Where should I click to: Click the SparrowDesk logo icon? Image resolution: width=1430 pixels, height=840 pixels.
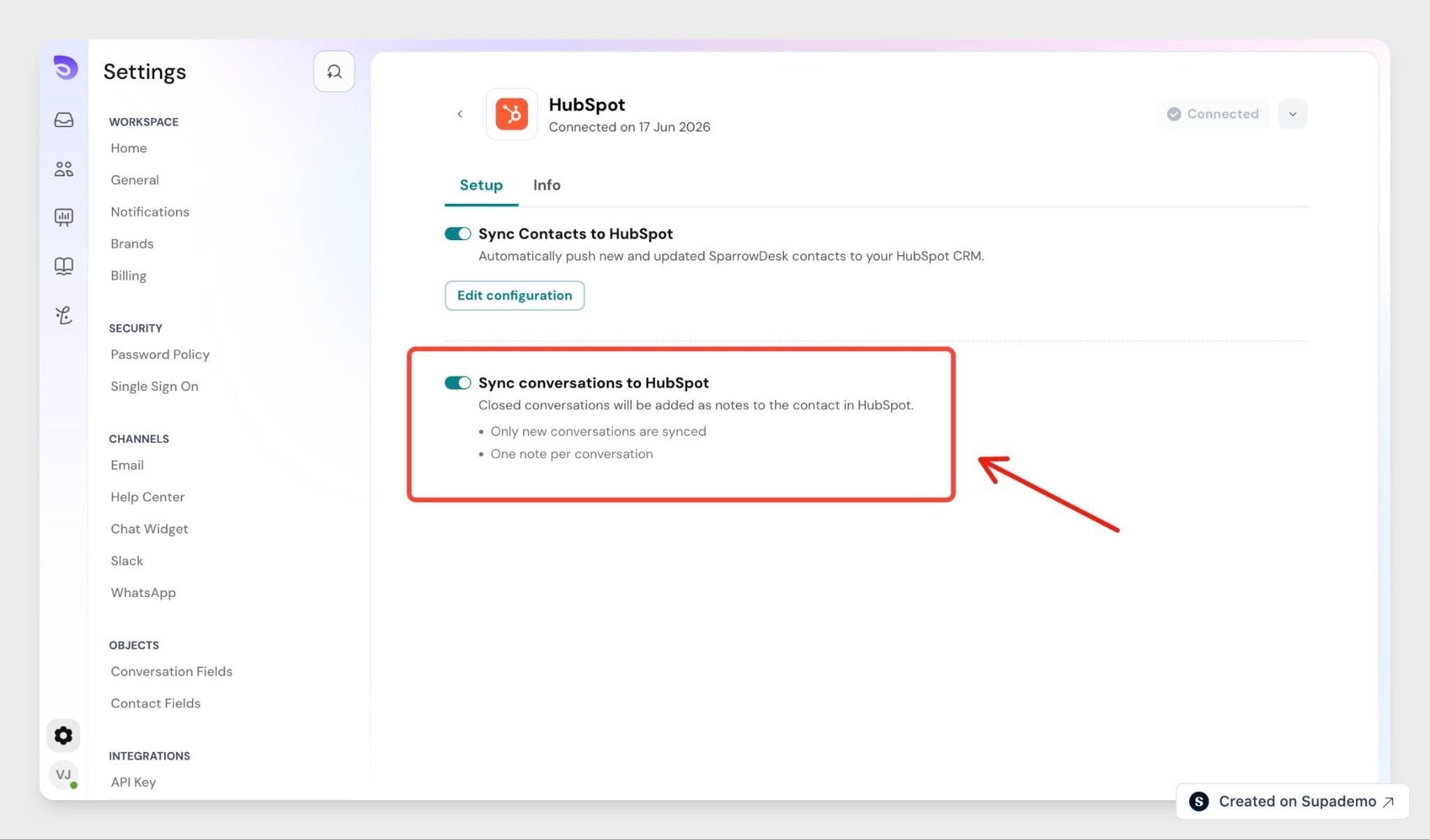click(x=65, y=68)
